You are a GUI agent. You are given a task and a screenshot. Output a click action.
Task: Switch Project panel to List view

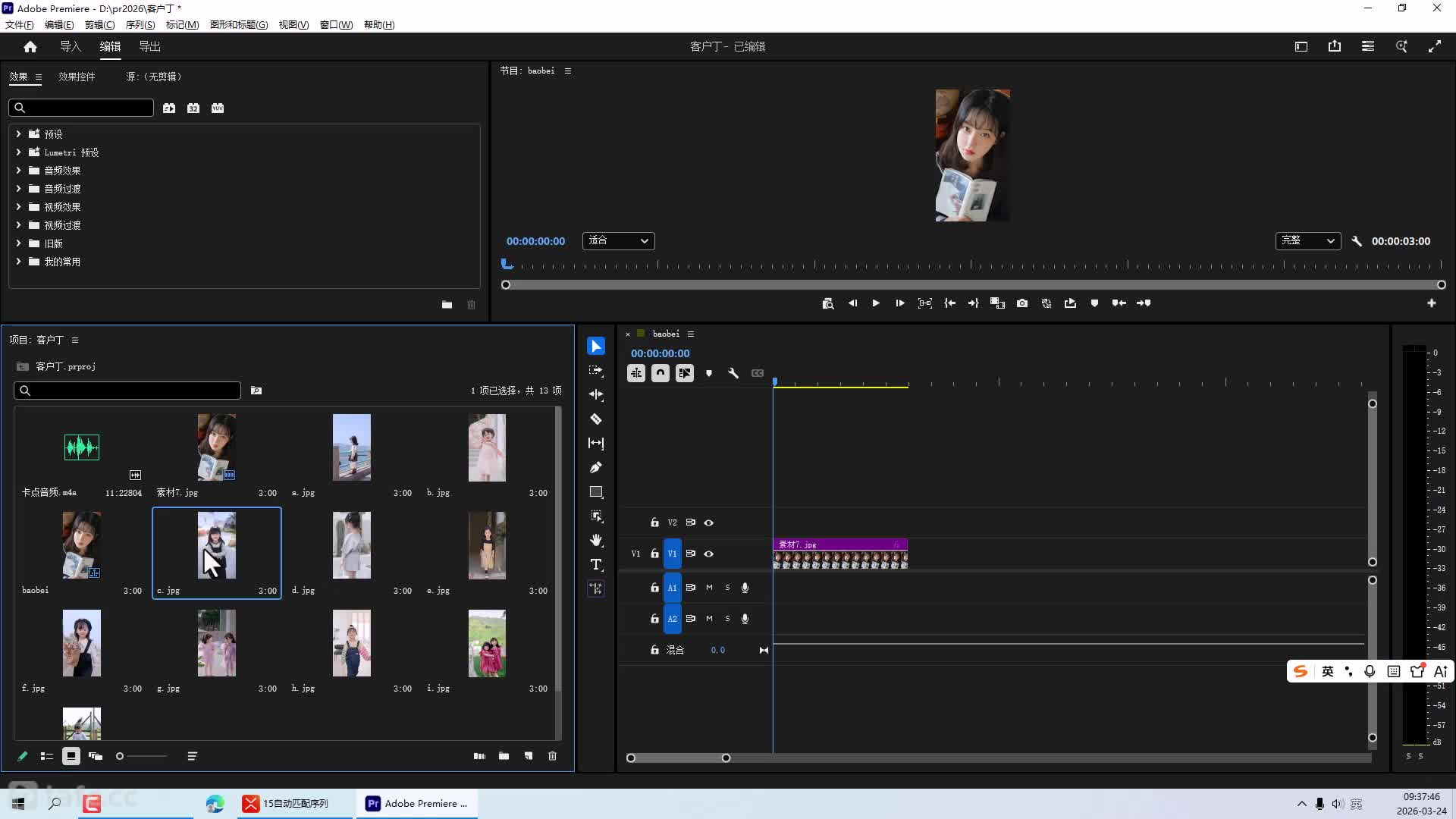[x=47, y=756]
